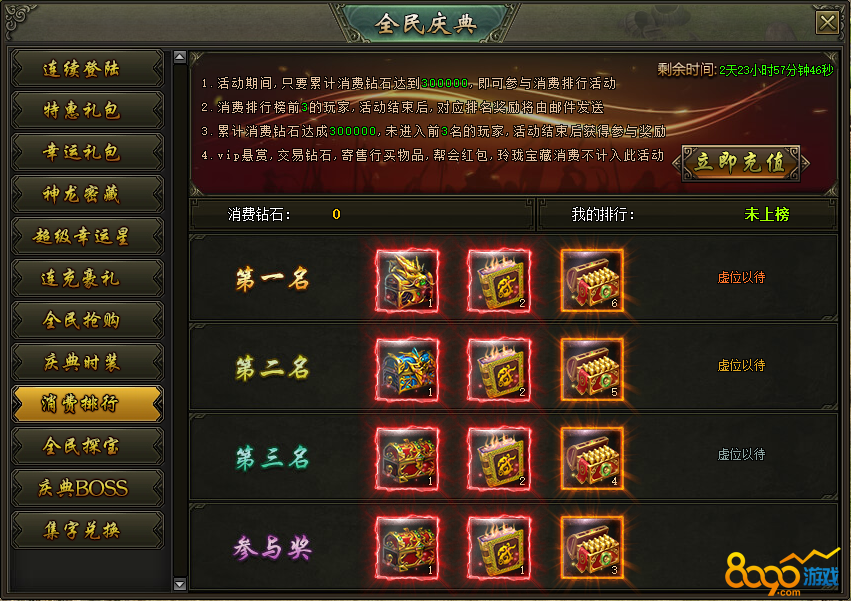Switch to the 特惠礼包 tab
The image size is (851, 601).
[x=87, y=110]
